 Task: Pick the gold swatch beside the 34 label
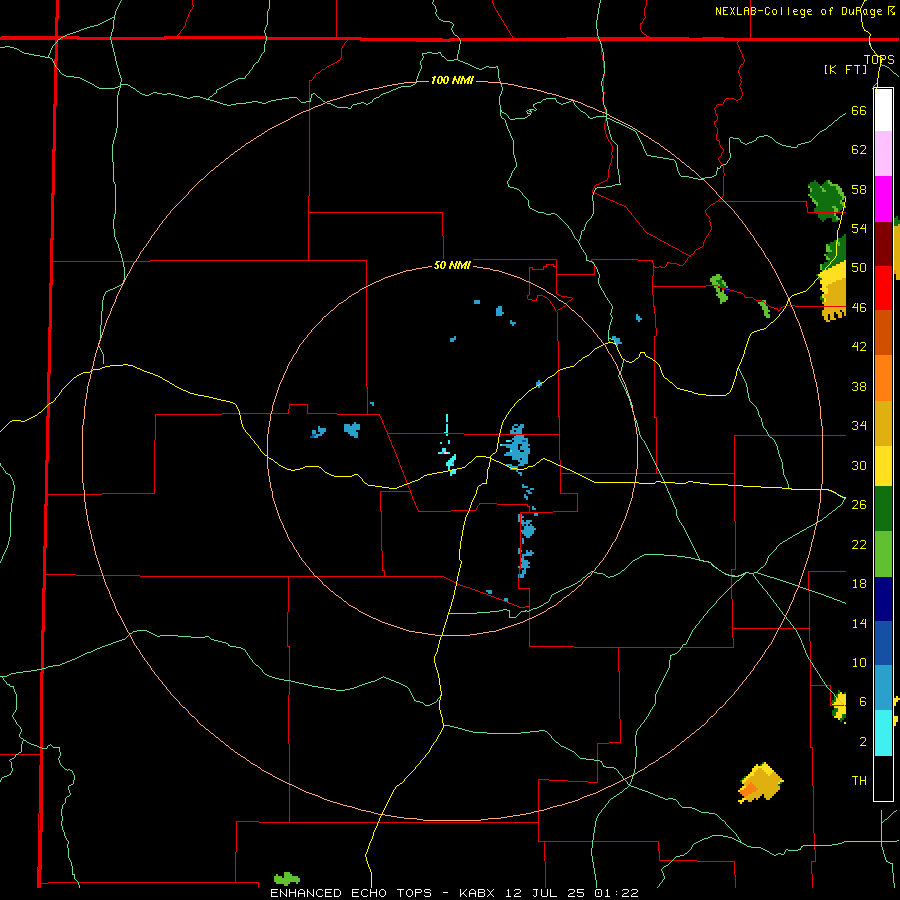[x=883, y=423]
